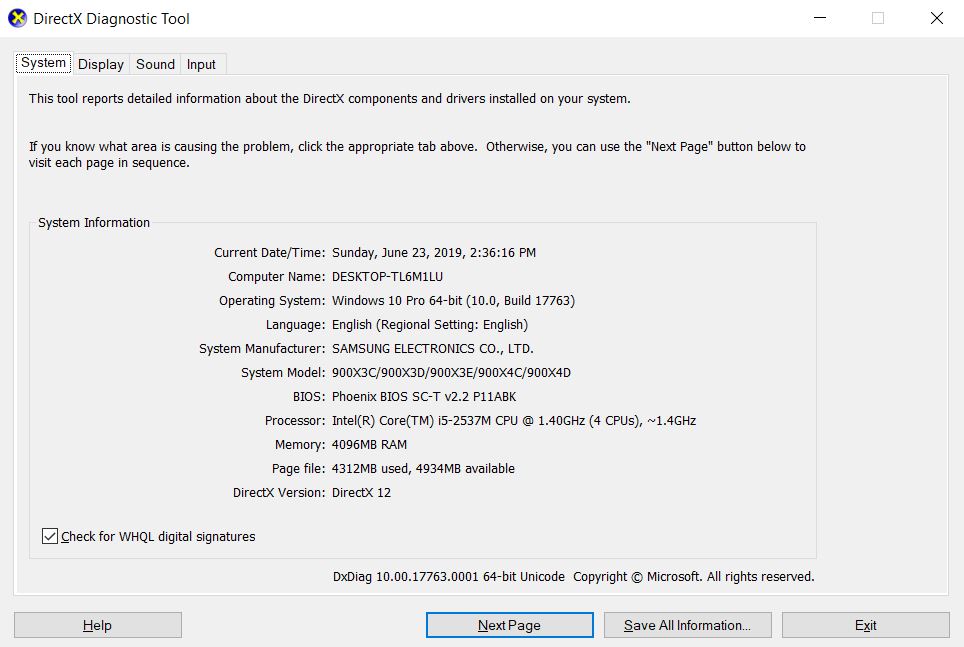Open the Display tab

101,64
